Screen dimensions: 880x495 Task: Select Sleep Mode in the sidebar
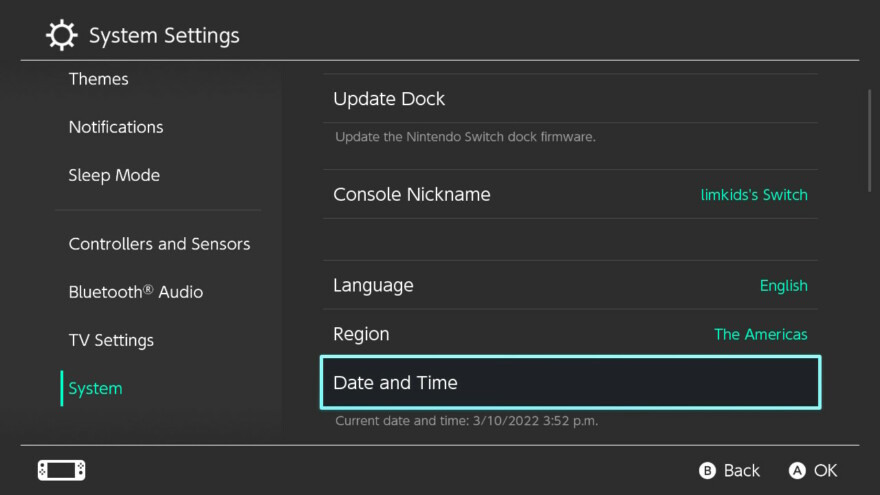pos(114,176)
